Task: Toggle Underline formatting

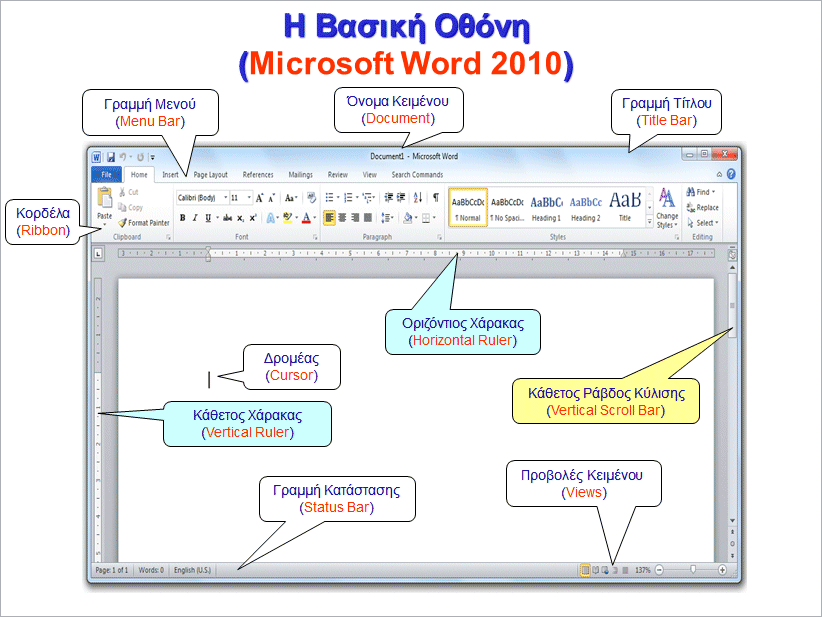Action: pos(208,218)
